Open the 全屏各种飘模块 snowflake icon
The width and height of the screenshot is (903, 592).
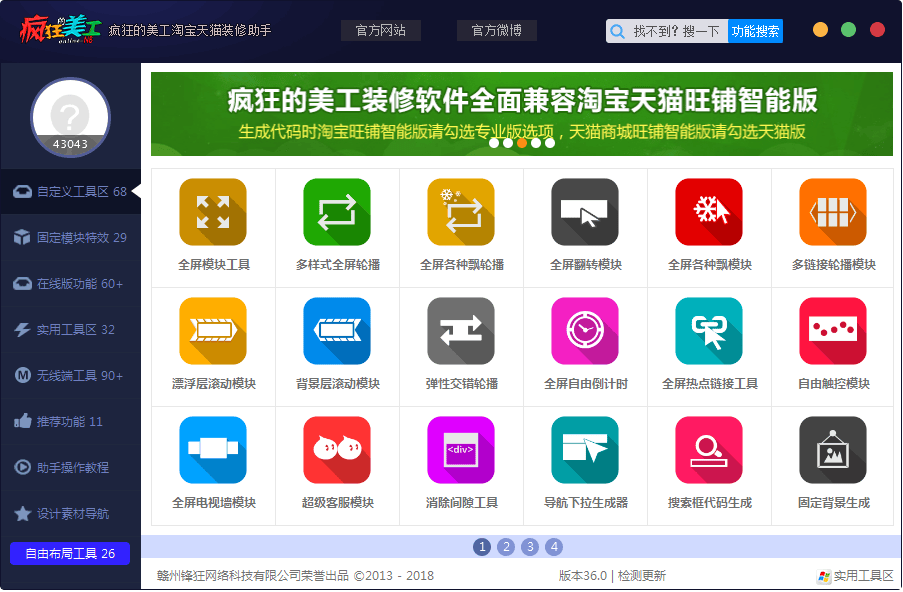709,212
